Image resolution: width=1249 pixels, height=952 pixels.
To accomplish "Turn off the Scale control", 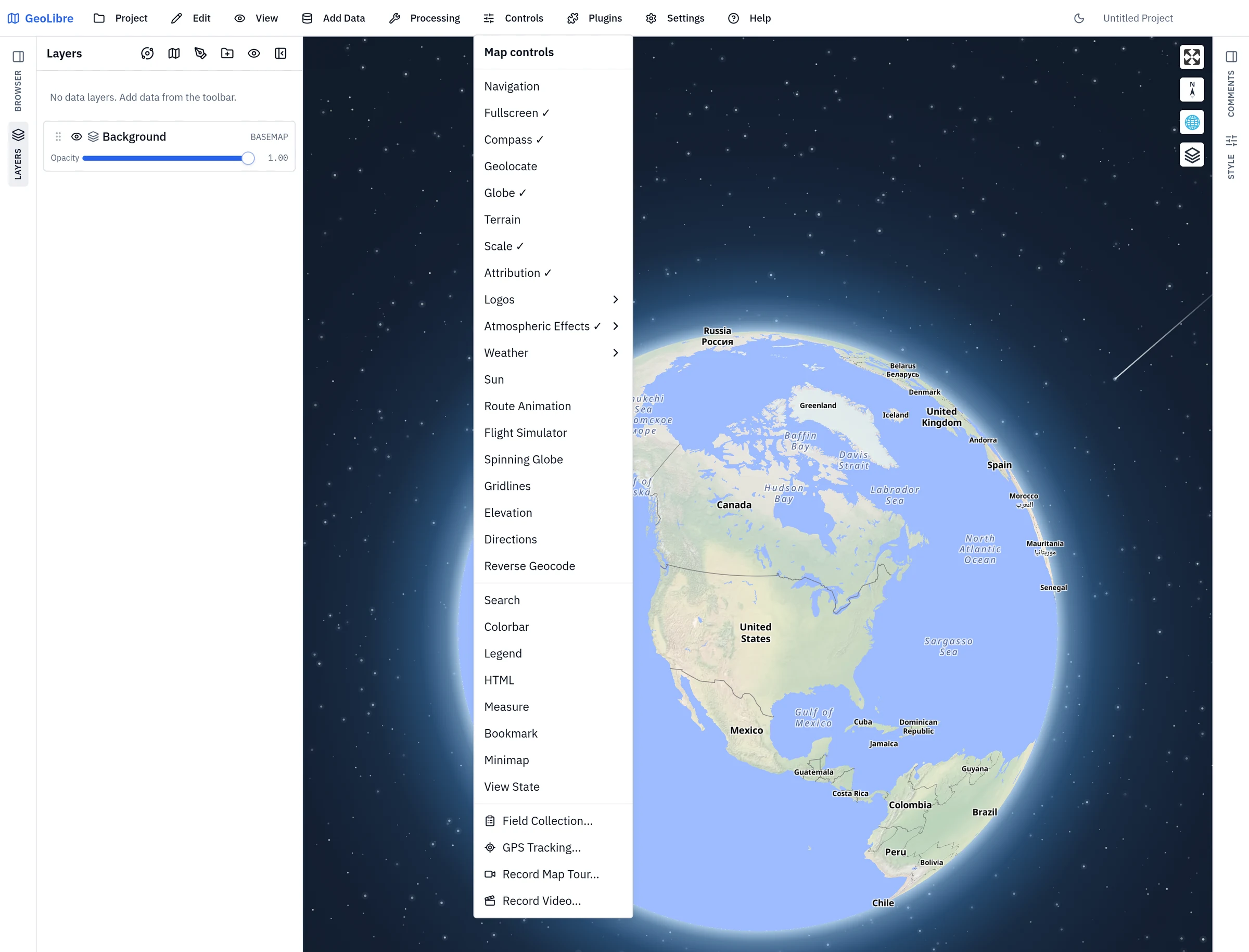I will (x=553, y=246).
